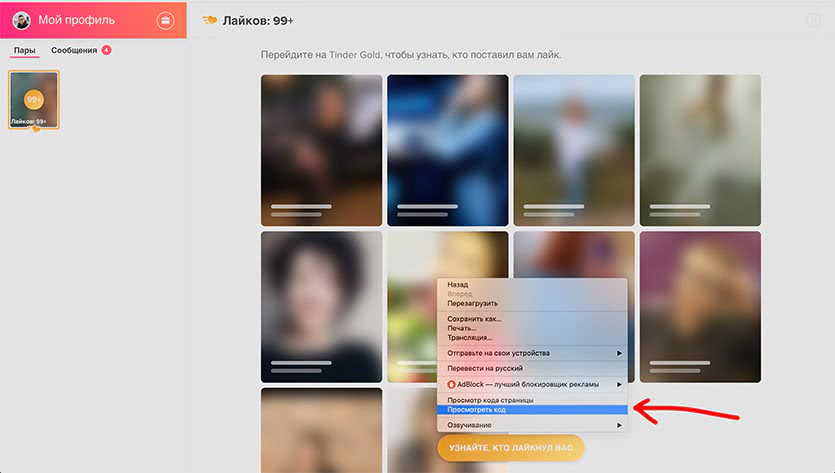Click the first blurred like card
This screenshot has height=473, width=835.
pyautogui.click(x=321, y=150)
